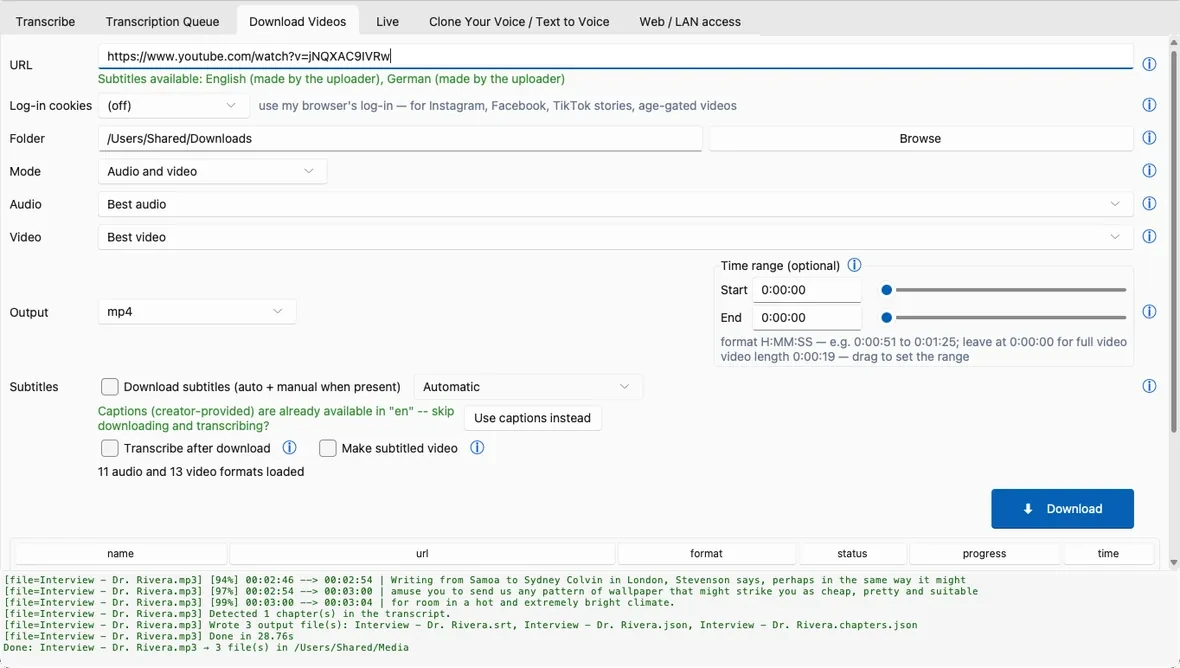1180x668 pixels.
Task: Go to the Live tab
Action: [x=388, y=21]
